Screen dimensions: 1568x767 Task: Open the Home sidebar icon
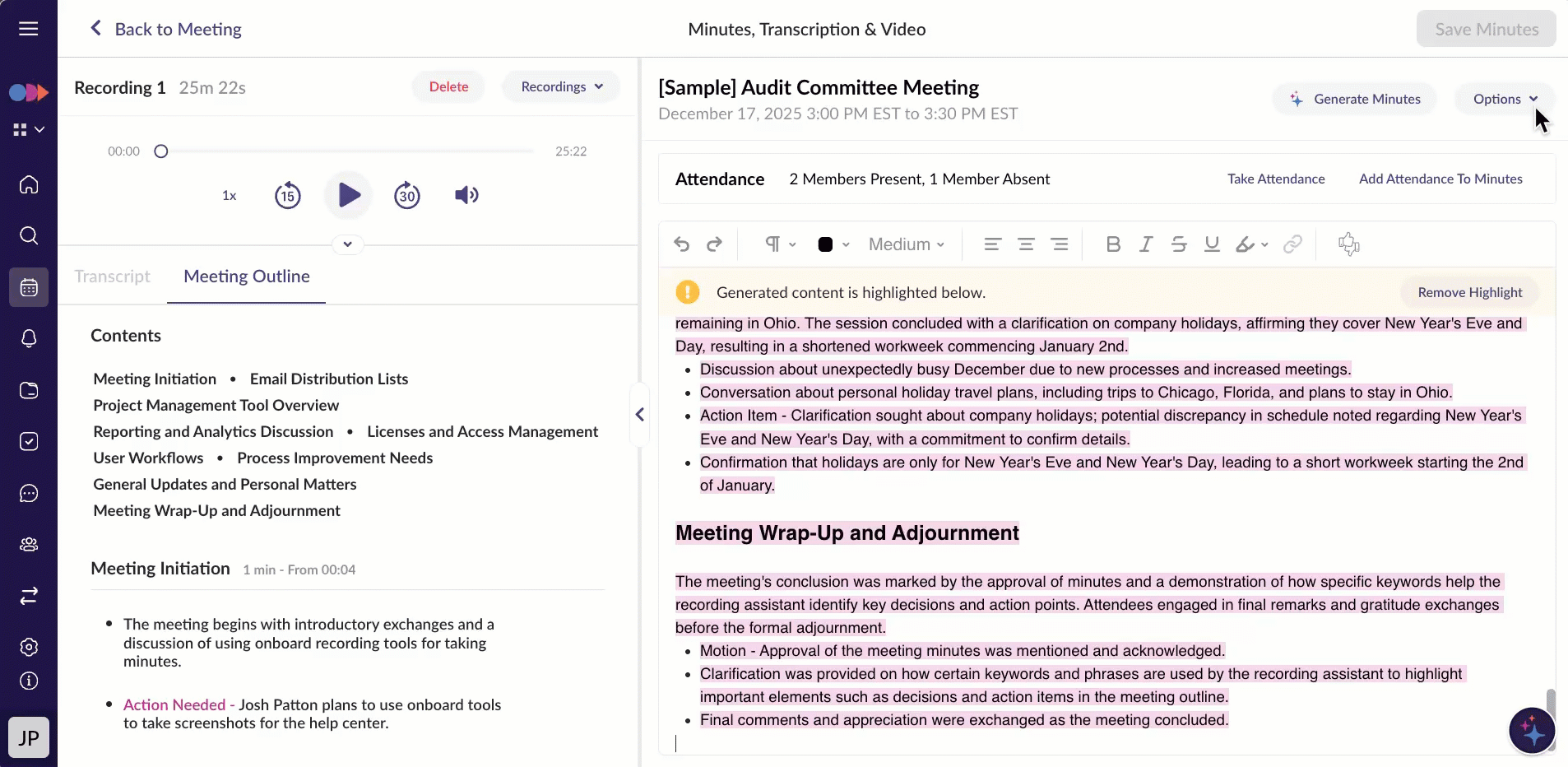(x=29, y=184)
